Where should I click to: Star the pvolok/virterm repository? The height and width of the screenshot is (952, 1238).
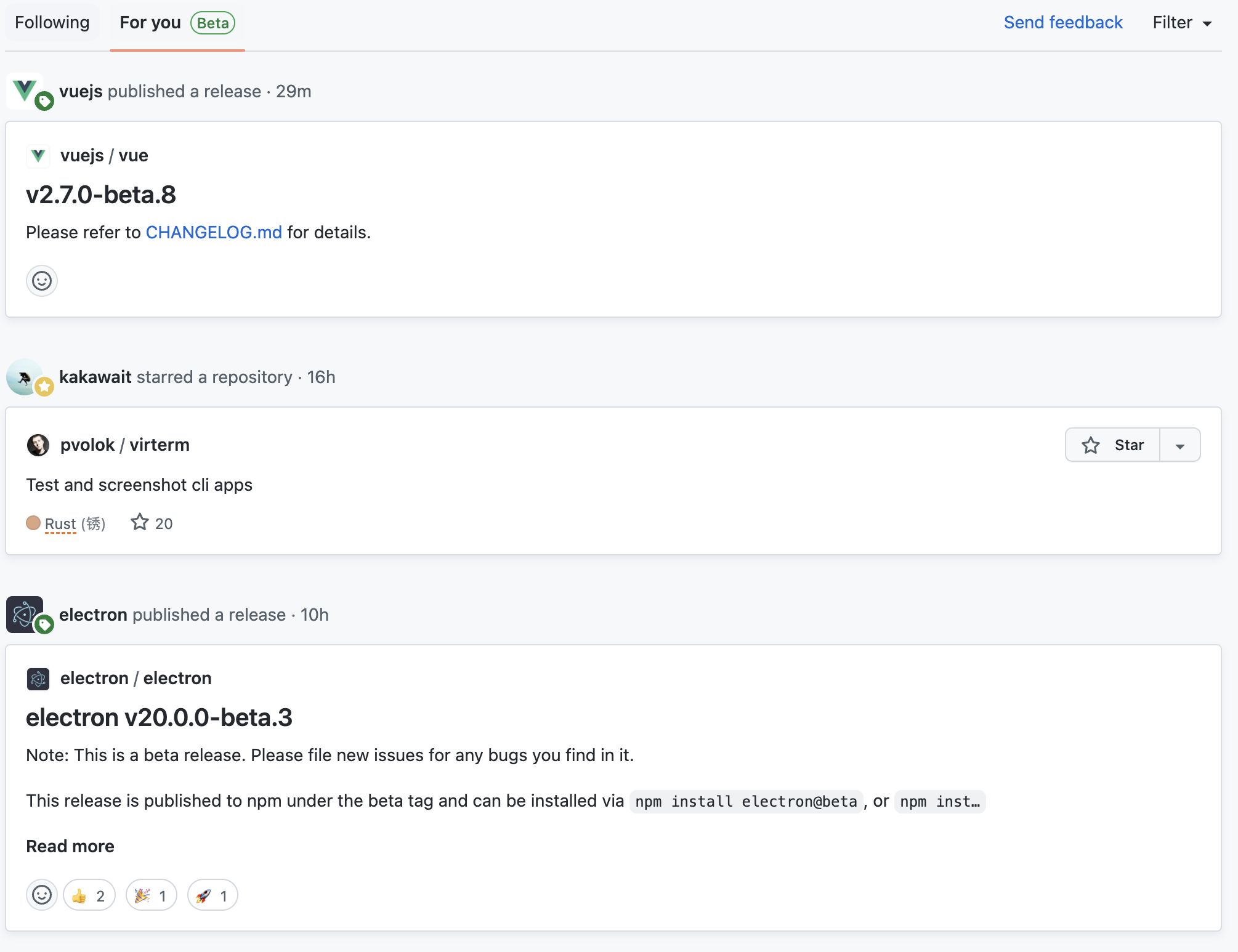tap(1112, 445)
